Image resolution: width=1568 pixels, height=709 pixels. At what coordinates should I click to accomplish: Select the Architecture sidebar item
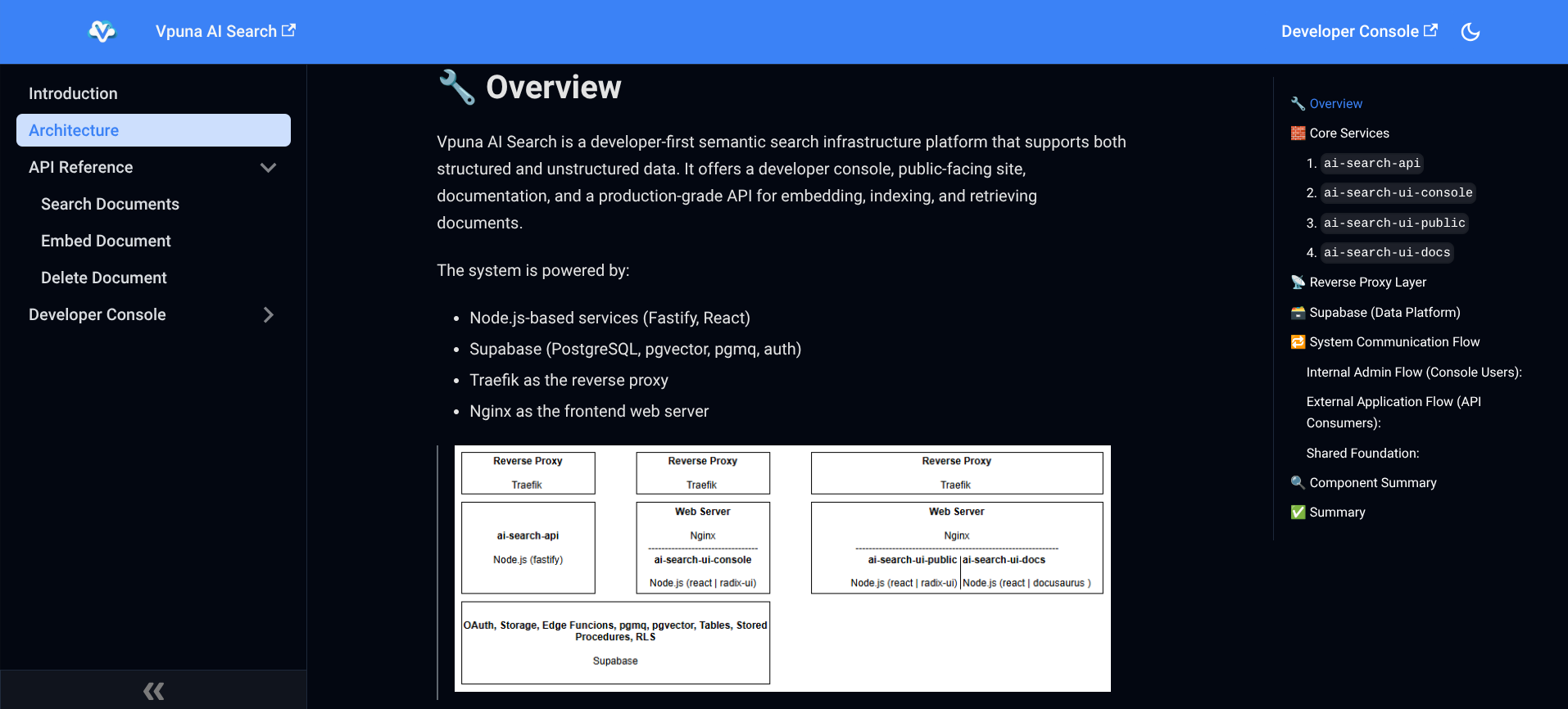pyautogui.click(x=153, y=130)
